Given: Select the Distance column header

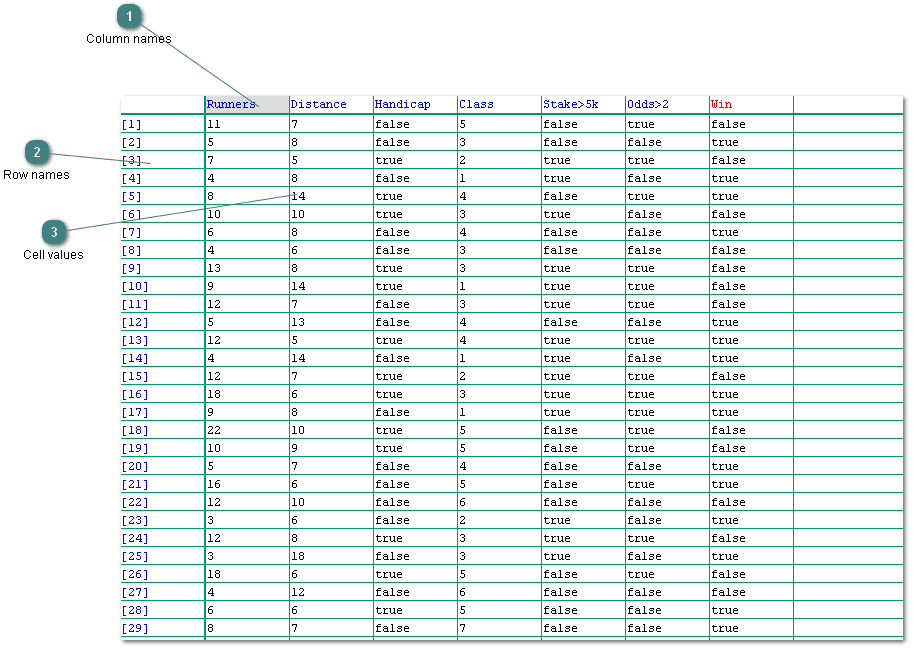Looking at the screenshot, I should 318,104.
